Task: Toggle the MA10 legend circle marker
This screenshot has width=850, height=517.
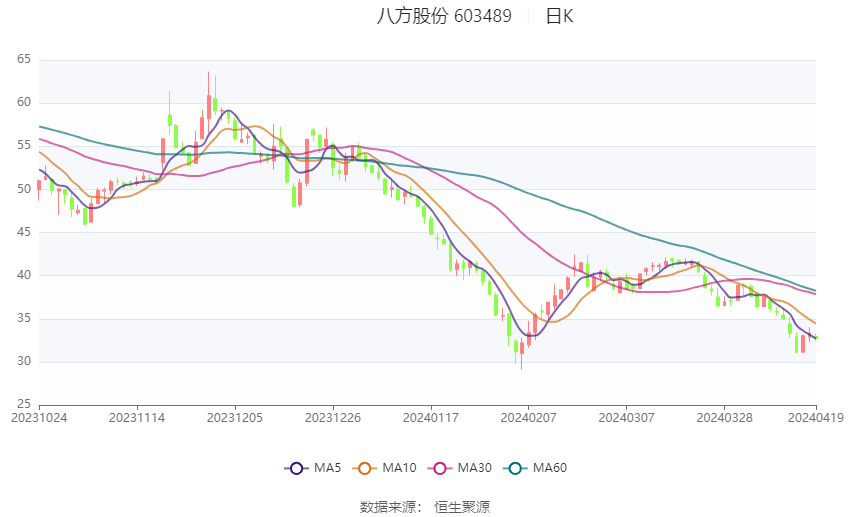Action: pyautogui.click(x=365, y=468)
